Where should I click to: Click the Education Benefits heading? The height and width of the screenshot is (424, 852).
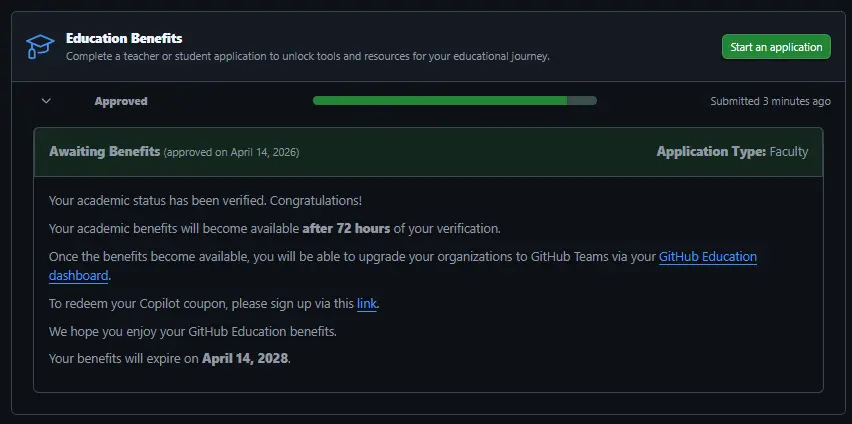[x=124, y=39]
